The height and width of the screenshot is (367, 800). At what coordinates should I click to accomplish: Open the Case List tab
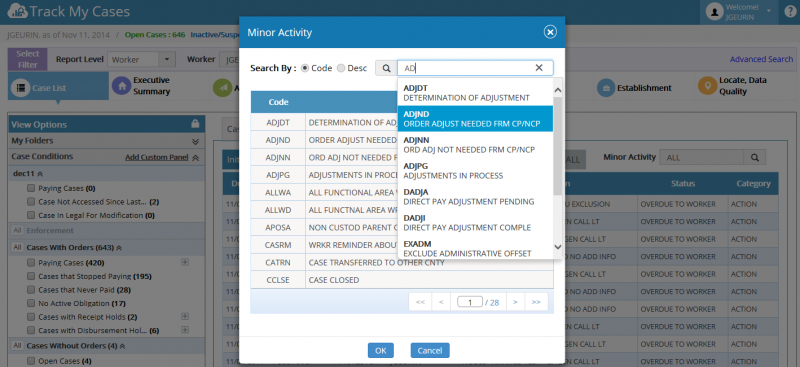(x=58, y=86)
